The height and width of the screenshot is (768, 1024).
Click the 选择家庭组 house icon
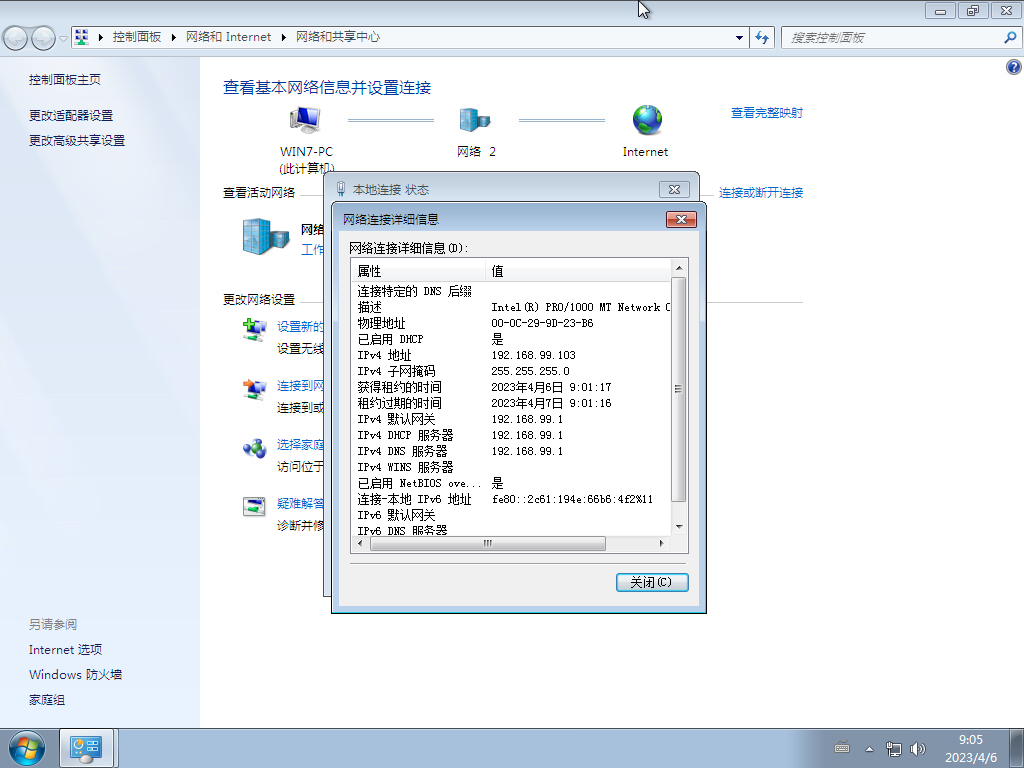[x=253, y=450]
